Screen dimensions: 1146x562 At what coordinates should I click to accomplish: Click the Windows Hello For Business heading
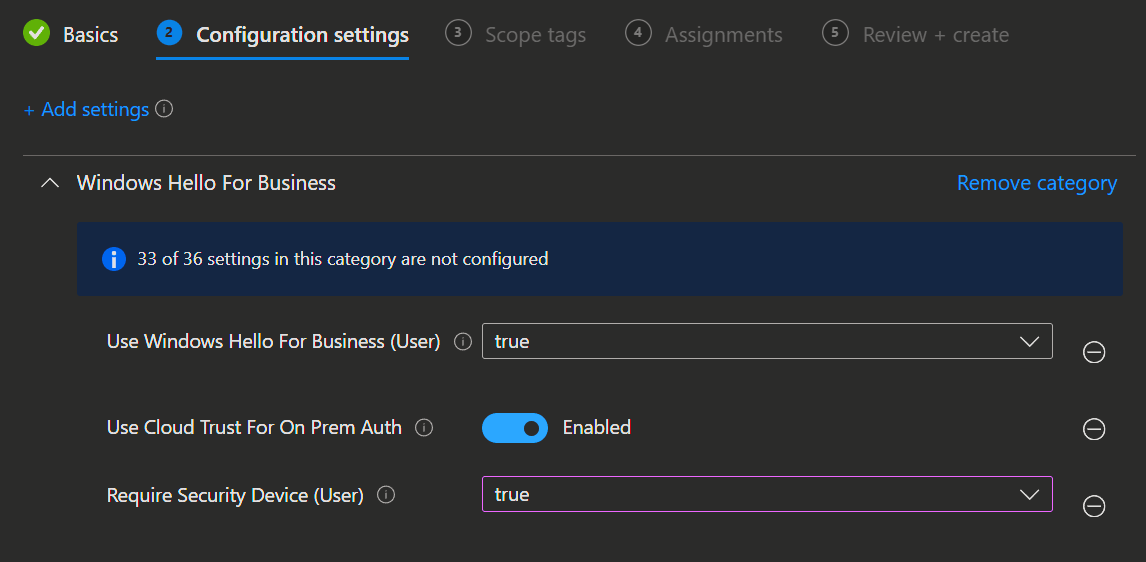pyautogui.click(x=206, y=183)
